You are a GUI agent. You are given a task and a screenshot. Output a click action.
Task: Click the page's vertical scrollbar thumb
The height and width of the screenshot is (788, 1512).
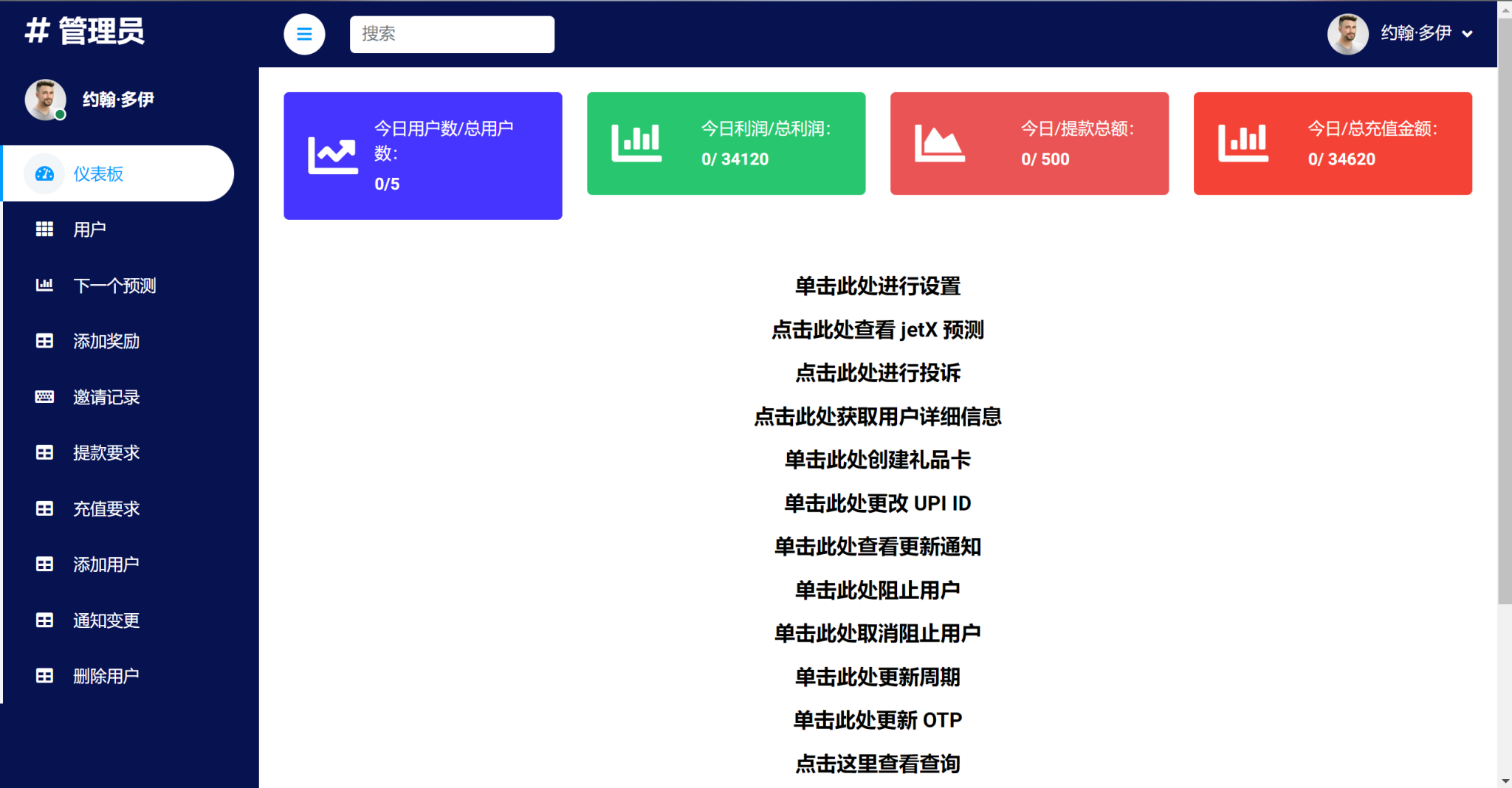click(x=1504, y=310)
